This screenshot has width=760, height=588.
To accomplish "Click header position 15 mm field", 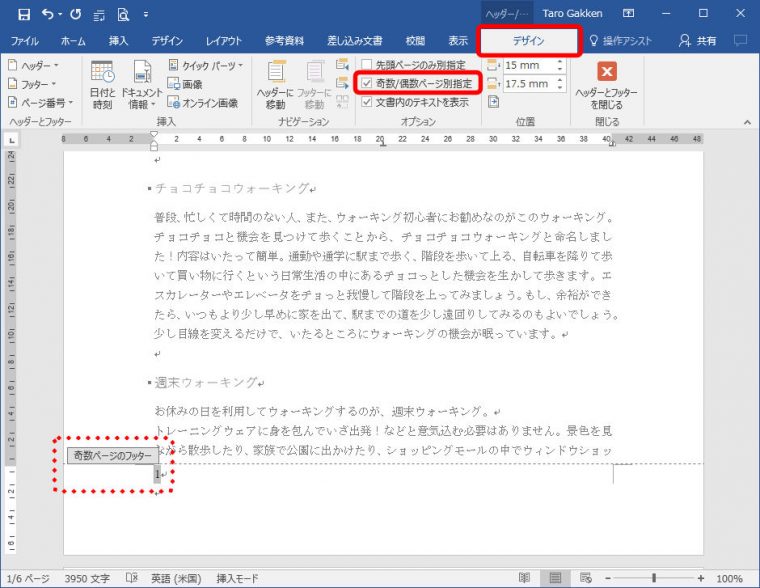I will (x=528, y=65).
